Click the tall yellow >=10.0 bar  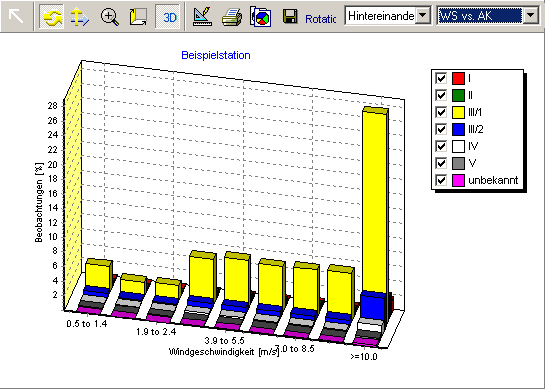375,202
